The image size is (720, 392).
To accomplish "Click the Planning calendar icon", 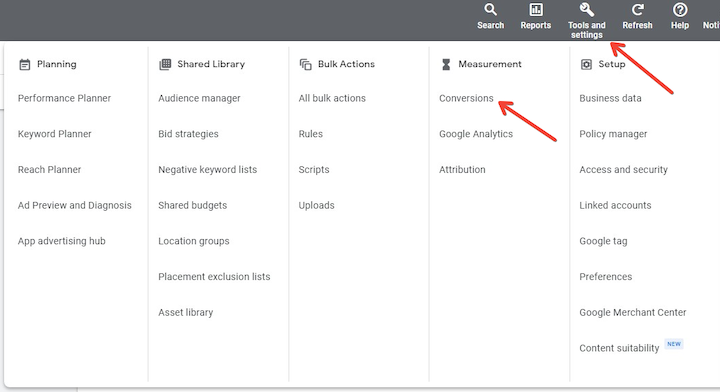I will [x=25, y=64].
